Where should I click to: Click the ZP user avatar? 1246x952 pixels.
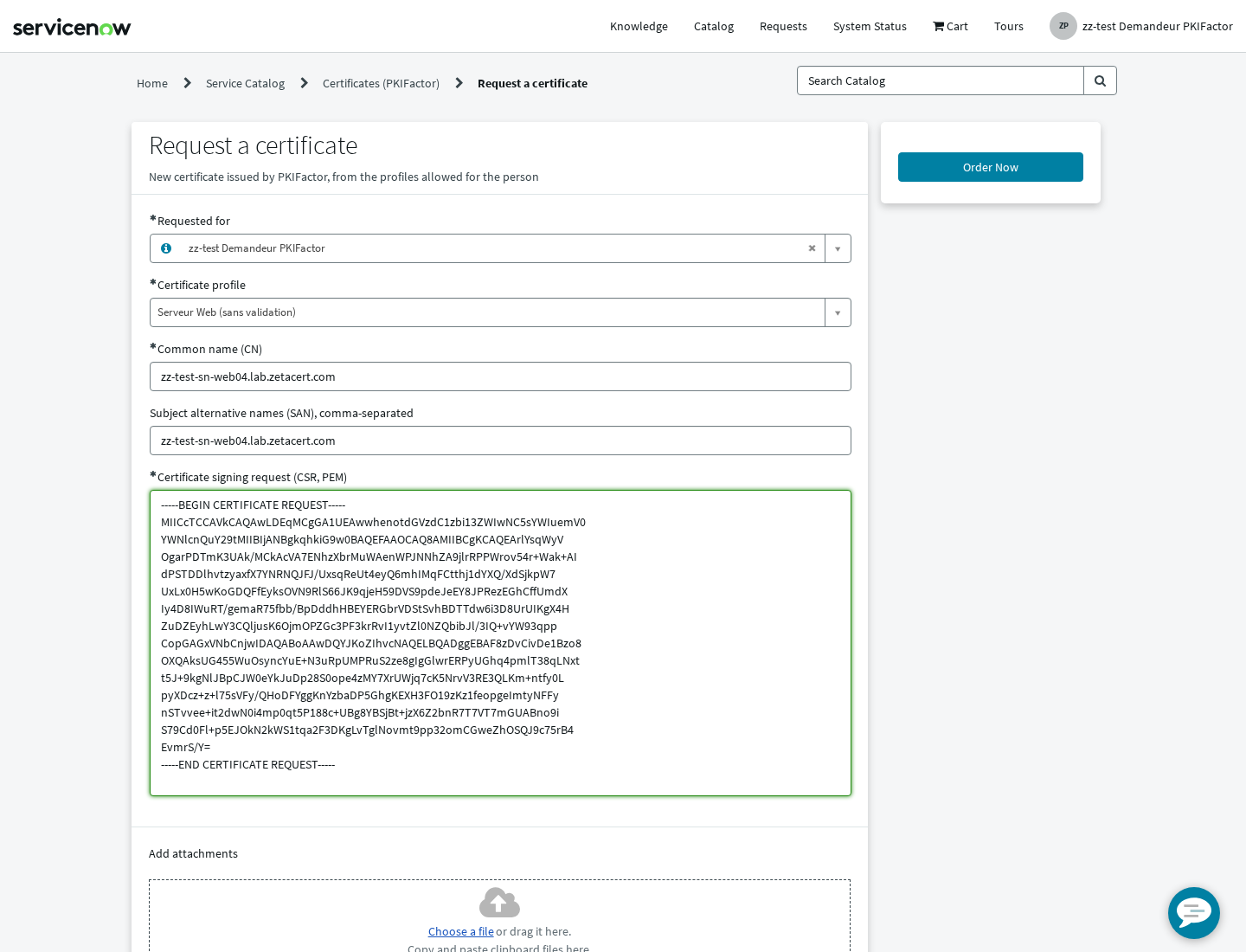(x=1063, y=26)
